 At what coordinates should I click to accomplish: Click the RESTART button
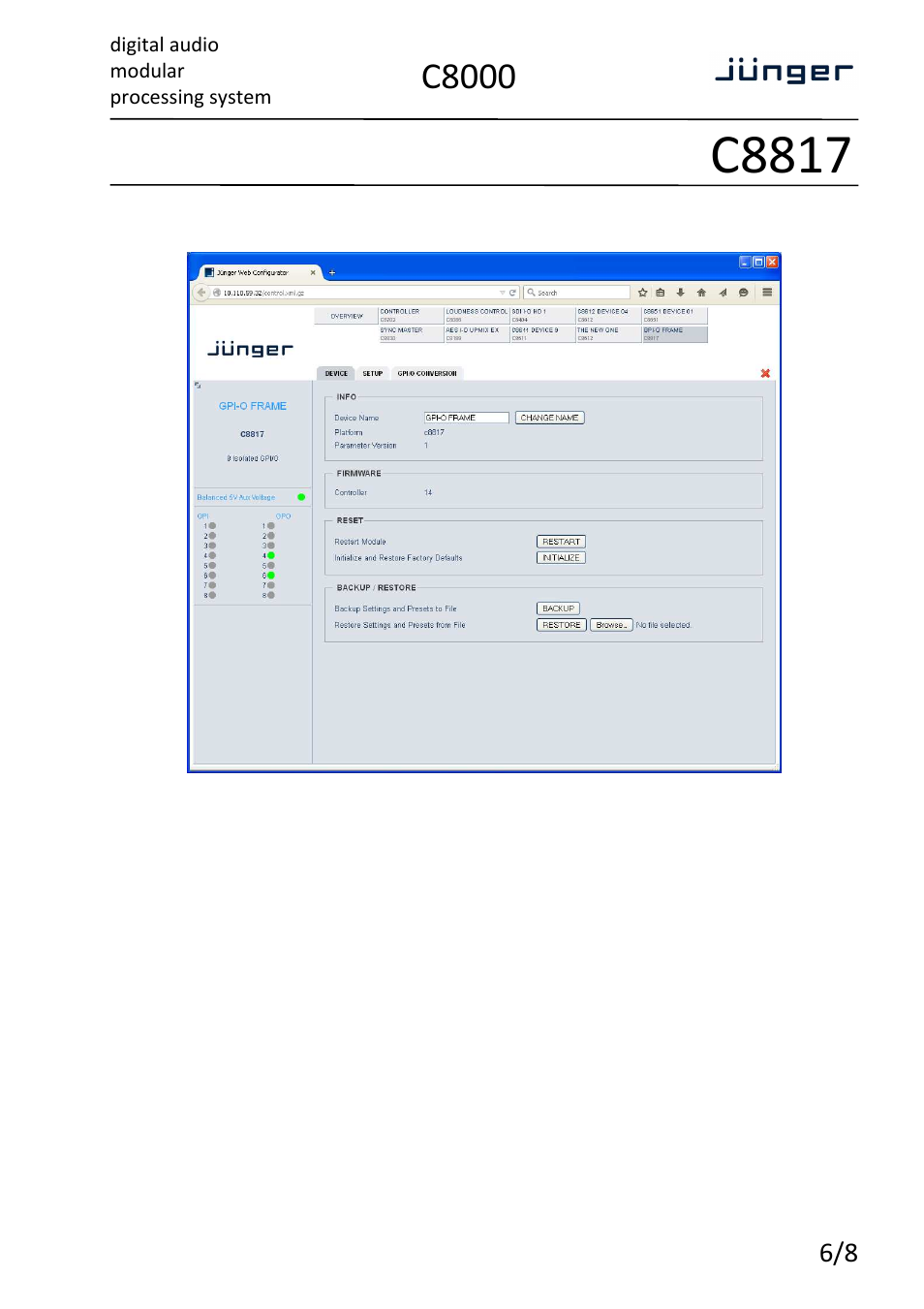pyautogui.click(x=561, y=542)
